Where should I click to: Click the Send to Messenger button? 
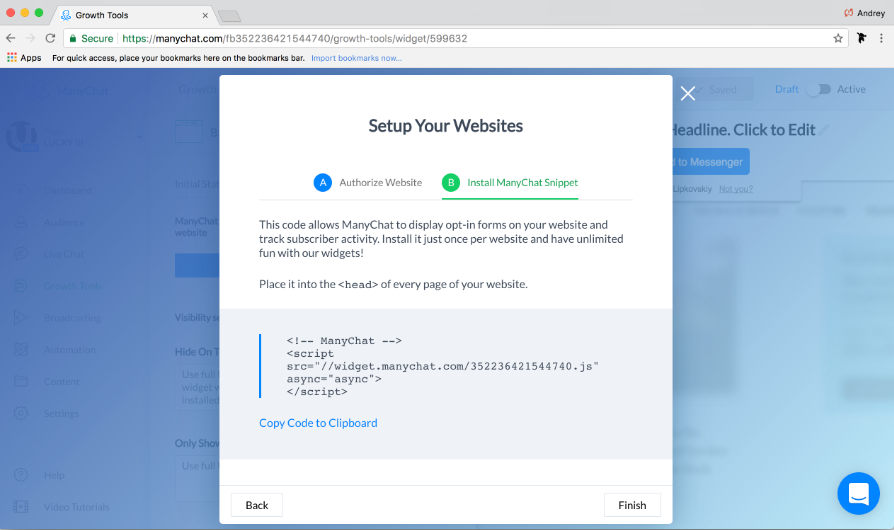711,162
